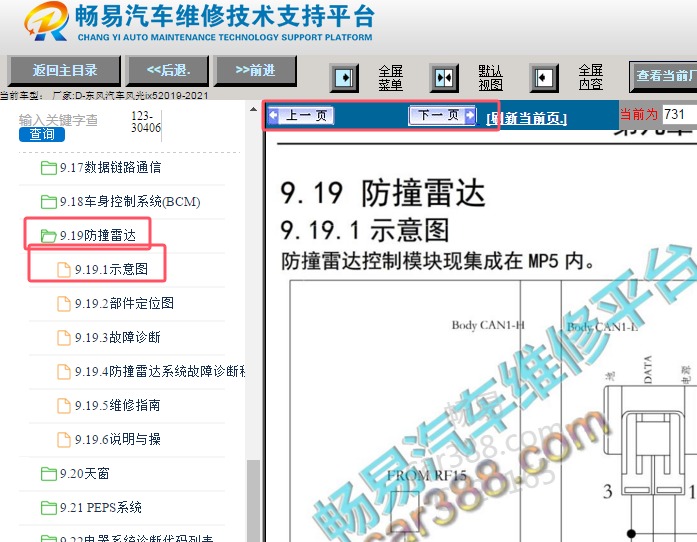The width and height of the screenshot is (697, 542).
Task: Click document icon beside 9.19.3故障诊断
Action: [x=64, y=338]
